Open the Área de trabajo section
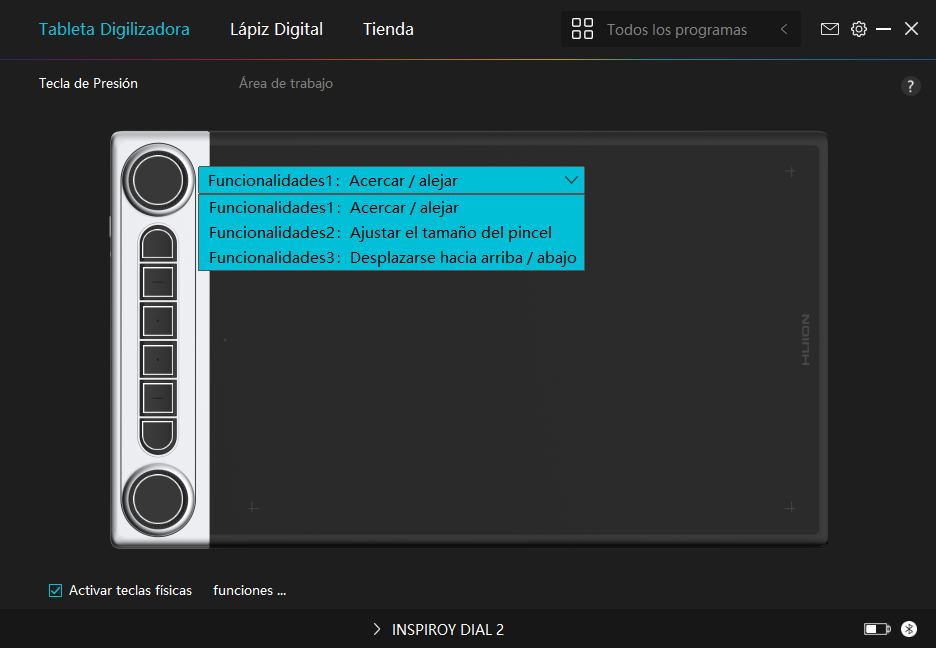The width and height of the screenshot is (936, 648). pos(286,84)
